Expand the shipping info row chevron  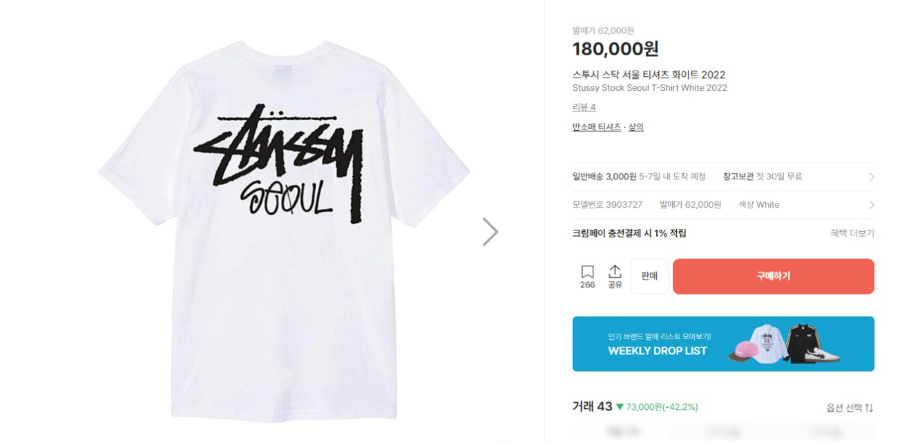(x=871, y=177)
